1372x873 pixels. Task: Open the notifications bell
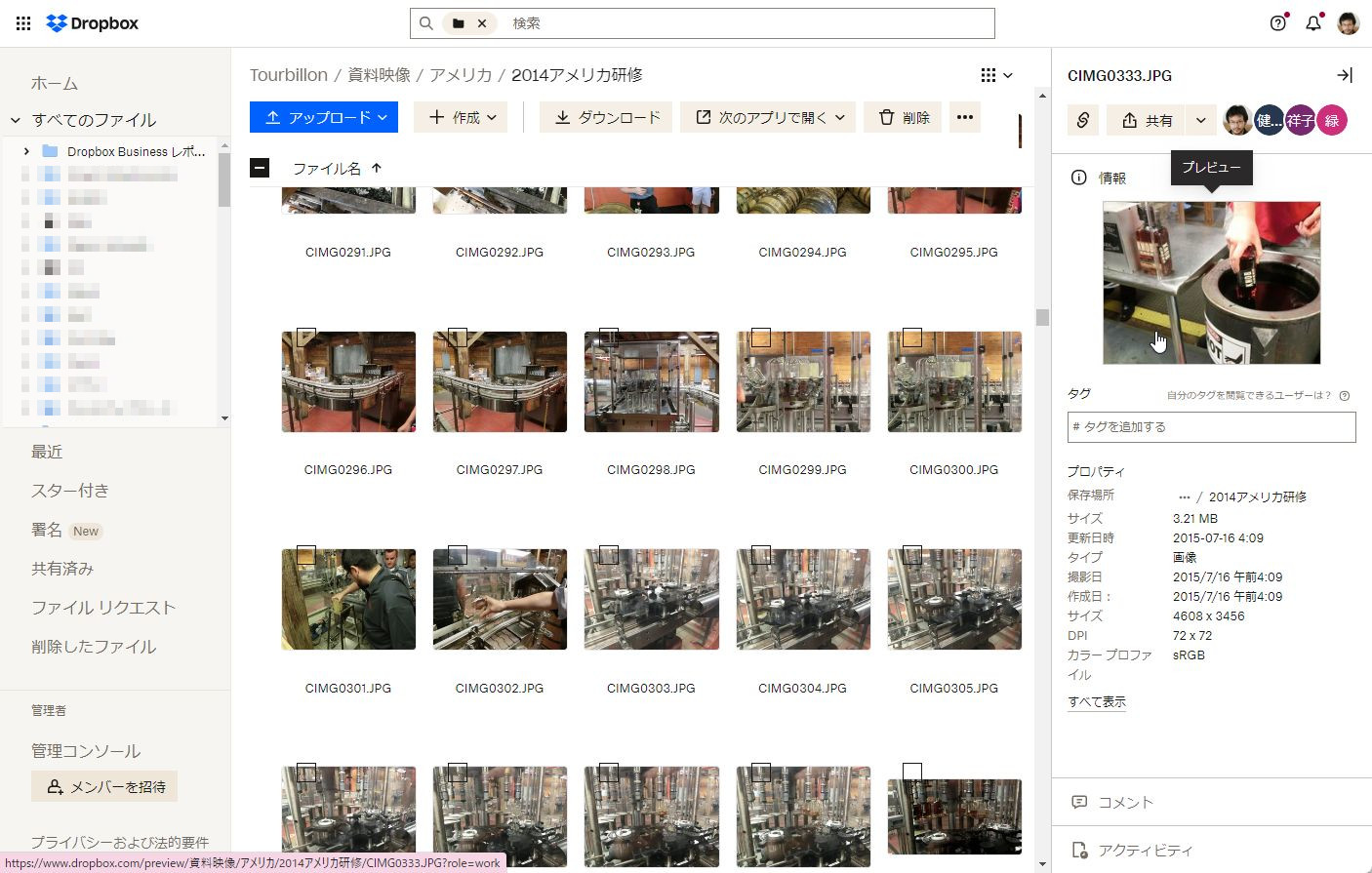point(1313,23)
